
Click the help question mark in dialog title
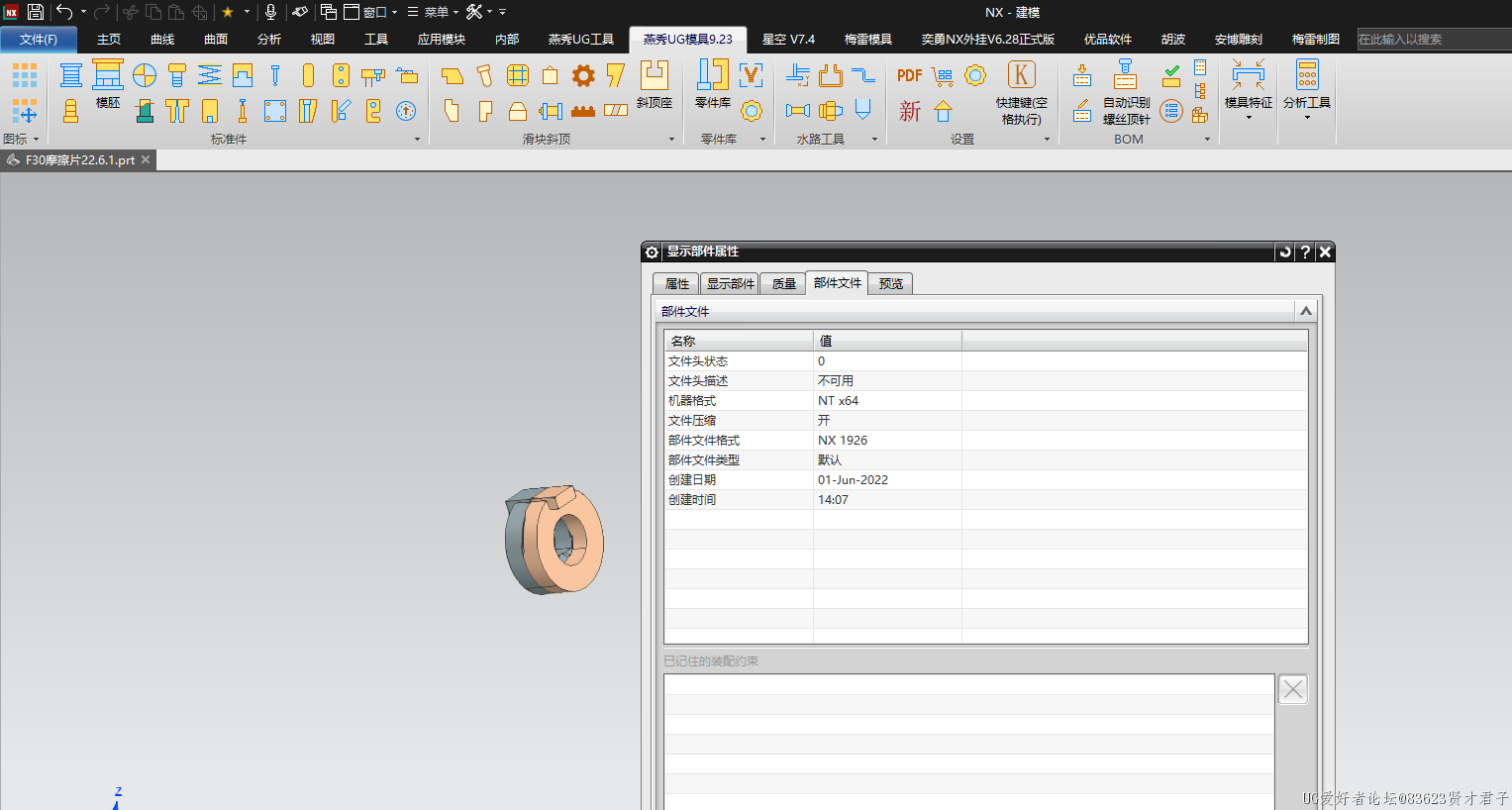click(1305, 252)
